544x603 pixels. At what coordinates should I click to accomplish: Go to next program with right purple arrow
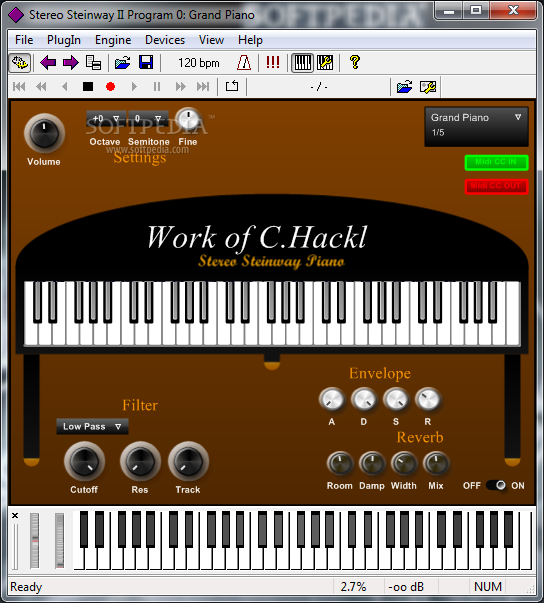71,63
